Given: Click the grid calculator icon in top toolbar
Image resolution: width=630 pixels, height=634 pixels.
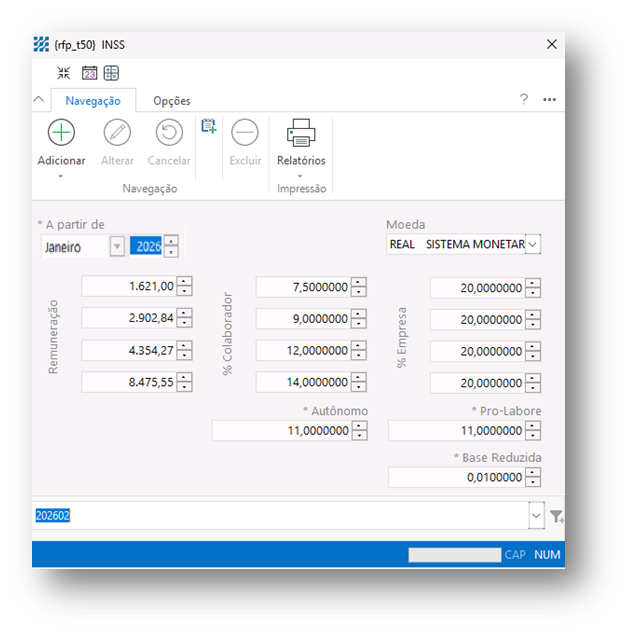Looking at the screenshot, I should [111, 73].
